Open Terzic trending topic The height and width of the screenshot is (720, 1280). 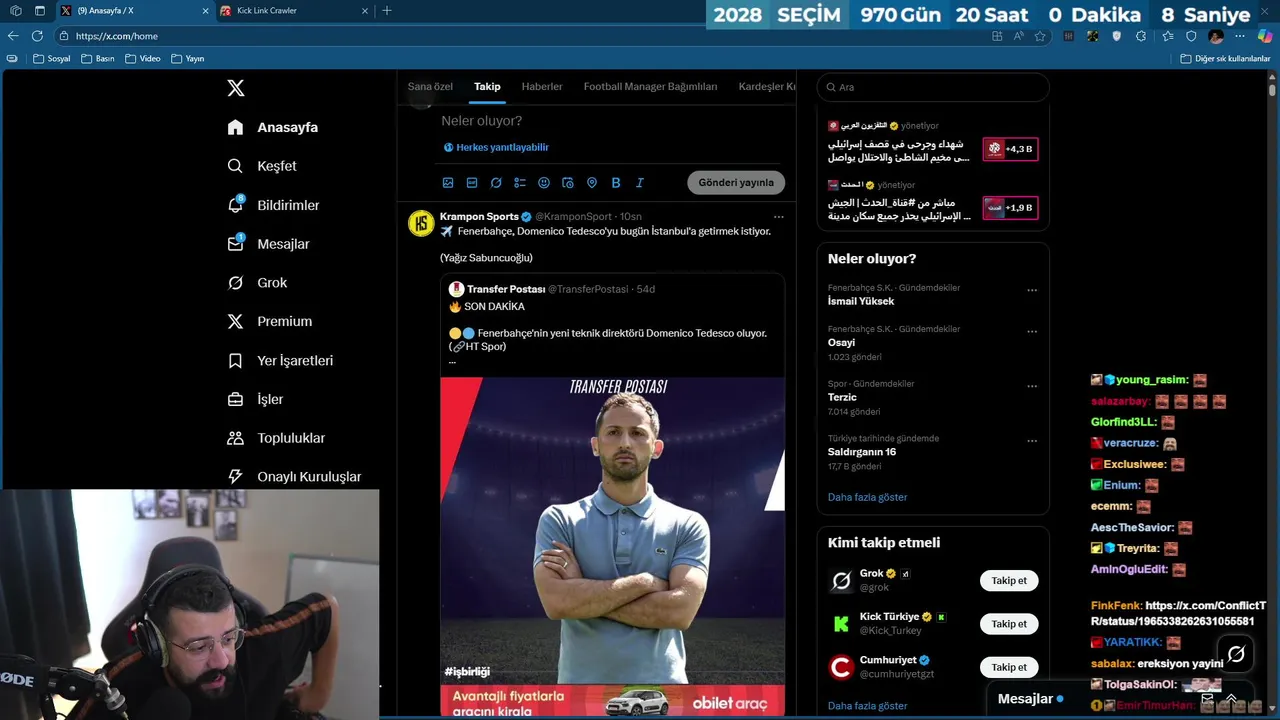(842, 397)
